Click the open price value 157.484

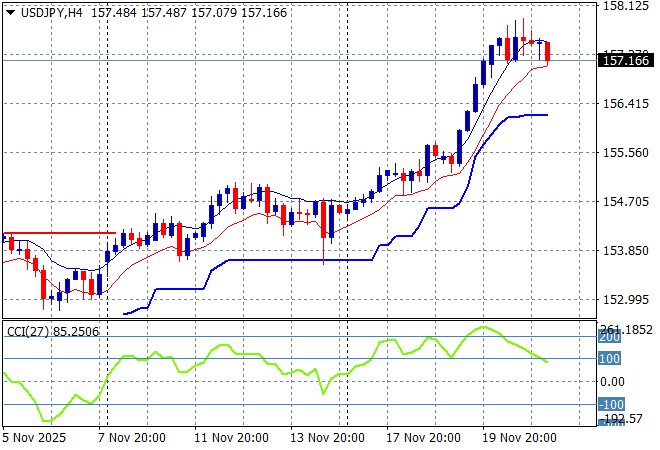tap(114, 13)
